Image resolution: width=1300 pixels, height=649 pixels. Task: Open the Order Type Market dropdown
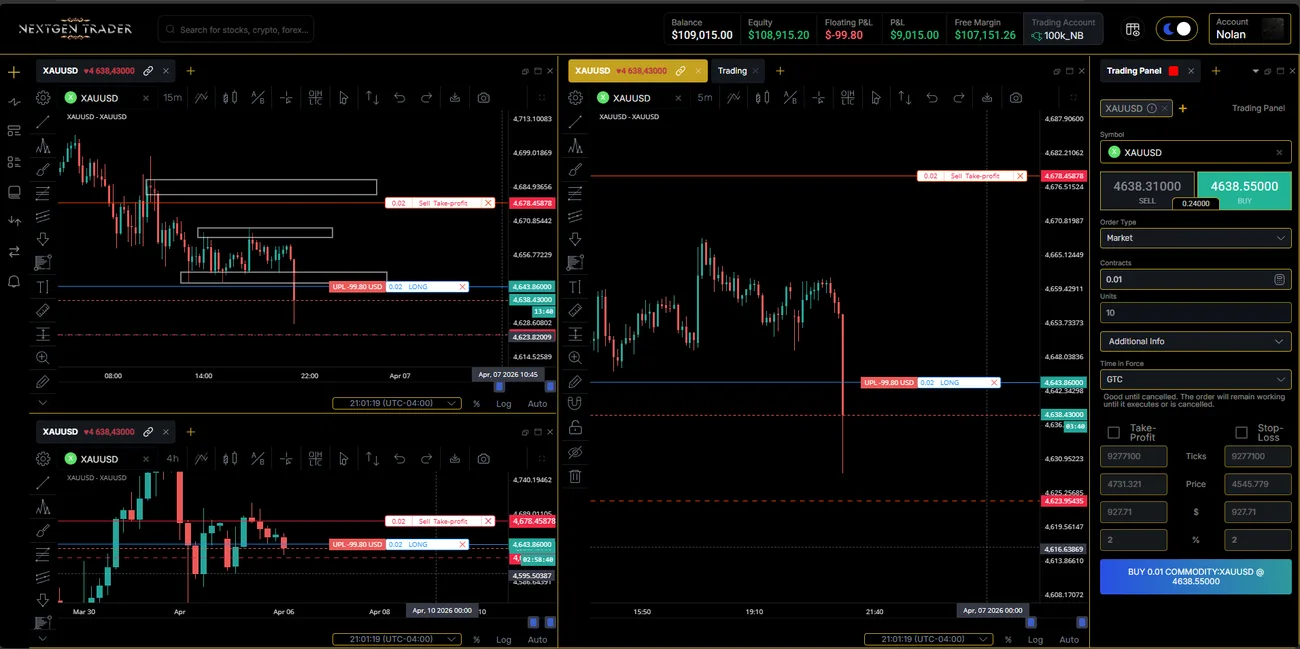(1195, 238)
